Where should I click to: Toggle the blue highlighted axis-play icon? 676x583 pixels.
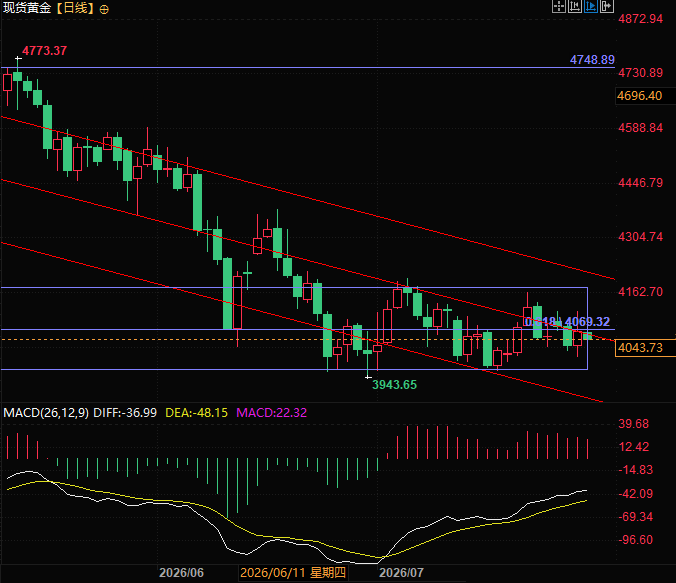tap(591, 6)
